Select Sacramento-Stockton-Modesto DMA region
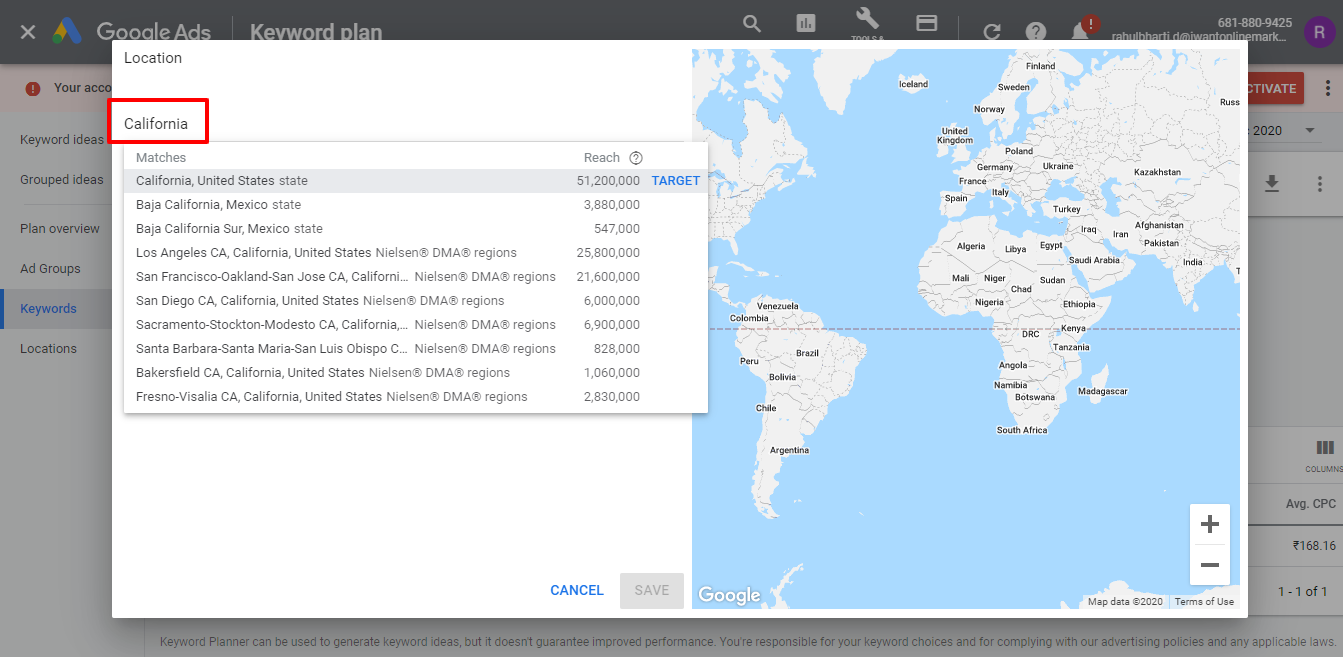Image resolution: width=1343 pixels, height=657 pixels. (x=416, y=325)
